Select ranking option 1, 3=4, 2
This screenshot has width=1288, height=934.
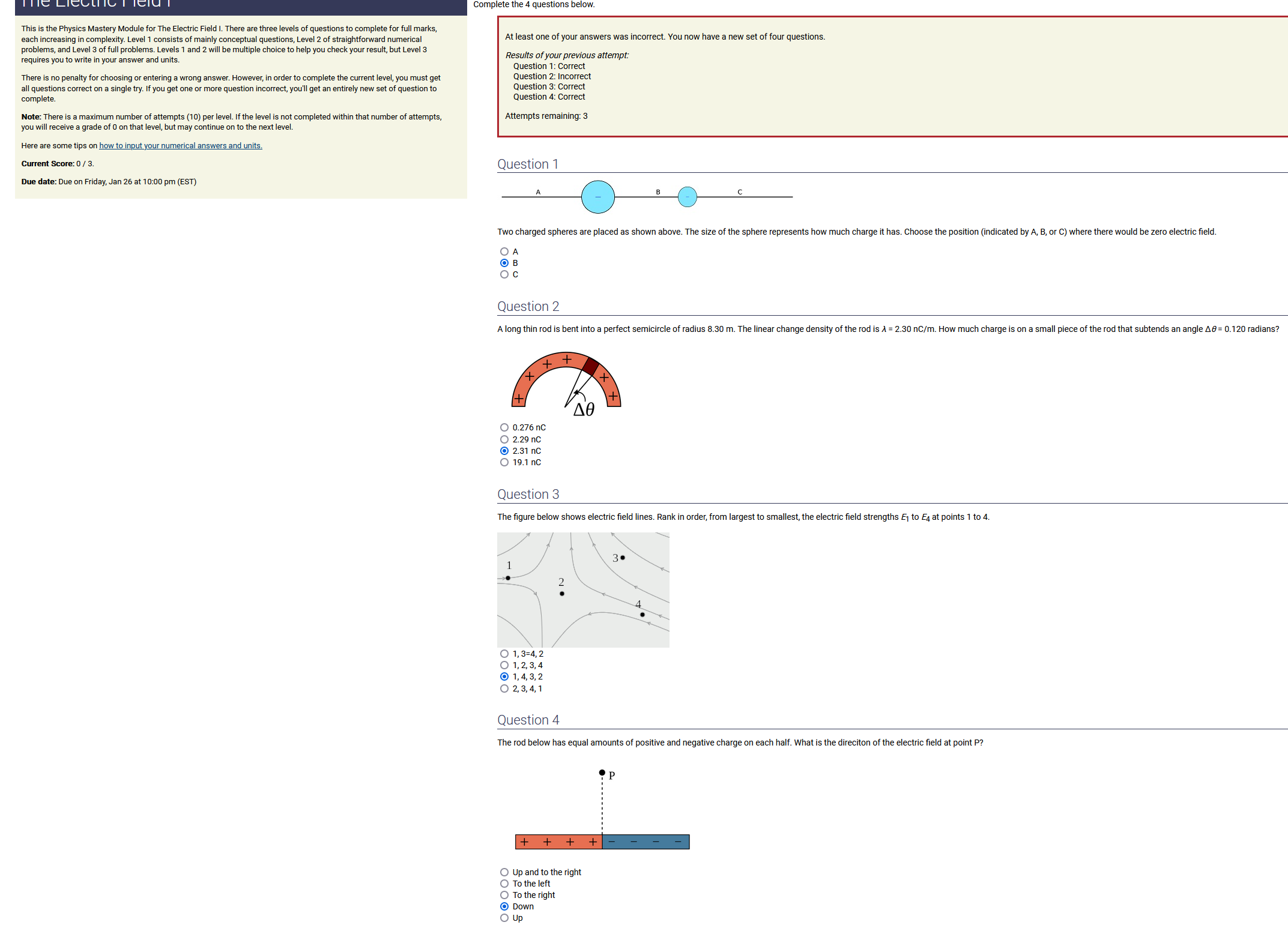coord(504,654)
